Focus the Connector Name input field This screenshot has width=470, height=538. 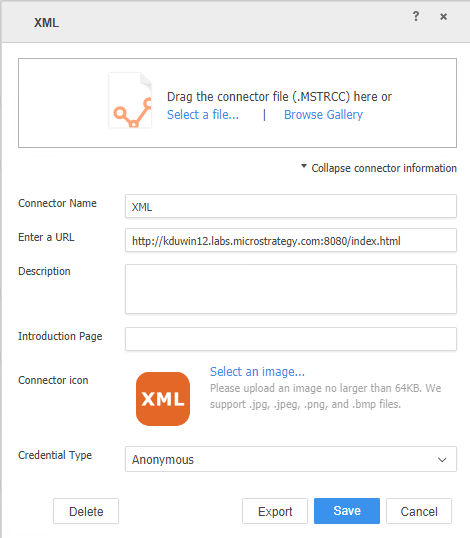[291, 206]
